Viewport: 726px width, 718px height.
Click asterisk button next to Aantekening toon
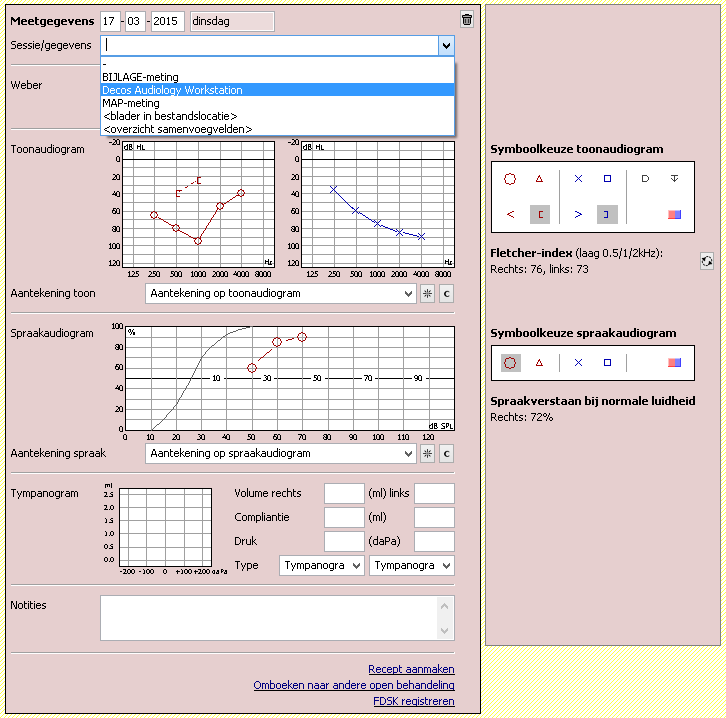click(428, 294)
